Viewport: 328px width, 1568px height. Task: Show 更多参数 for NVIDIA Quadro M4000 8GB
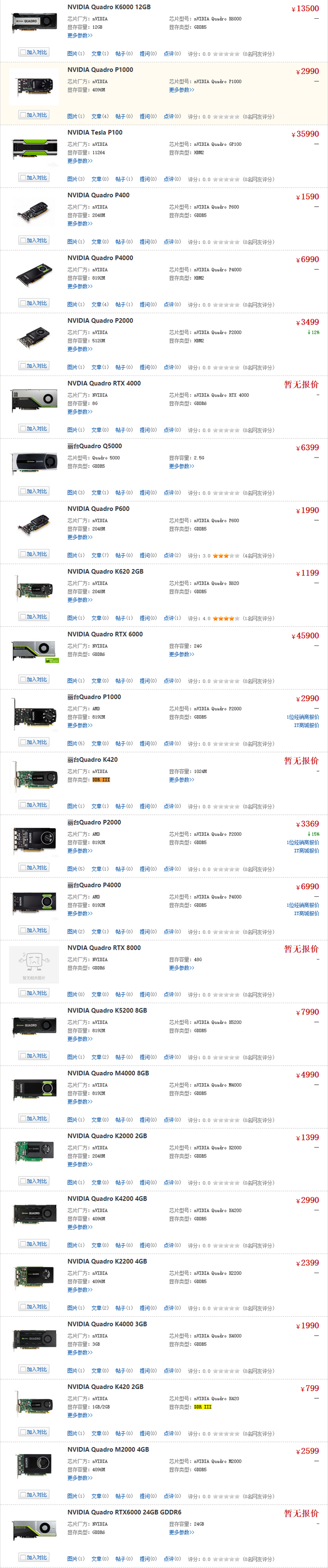coord(80,1101)
